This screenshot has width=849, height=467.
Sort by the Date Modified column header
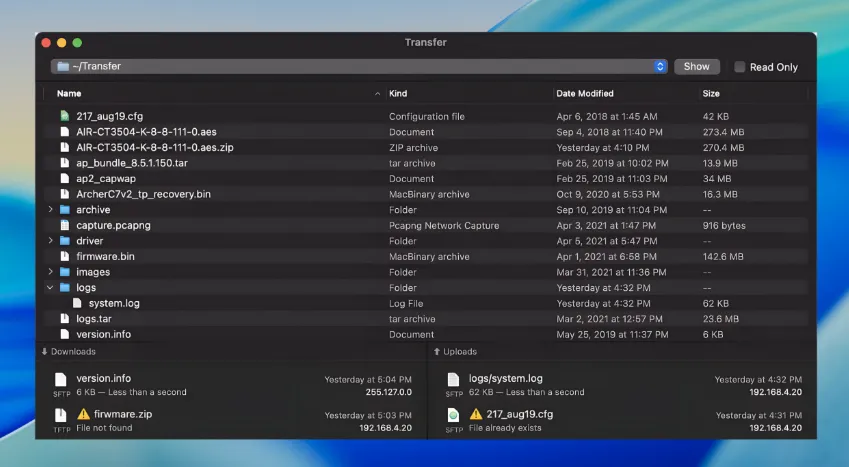pos(585,94)
